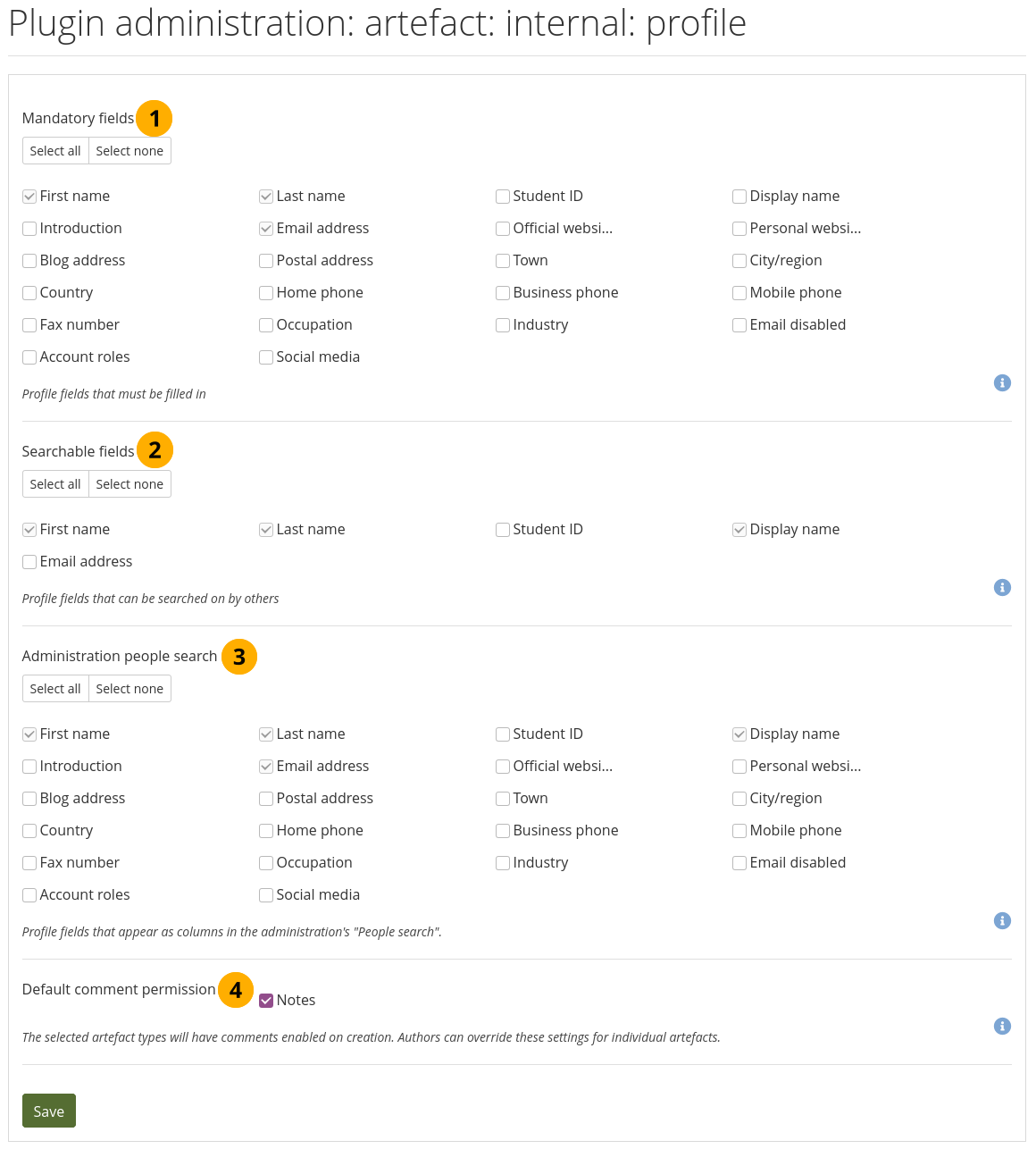Mark Country as a mandatory field

(29, 293)
